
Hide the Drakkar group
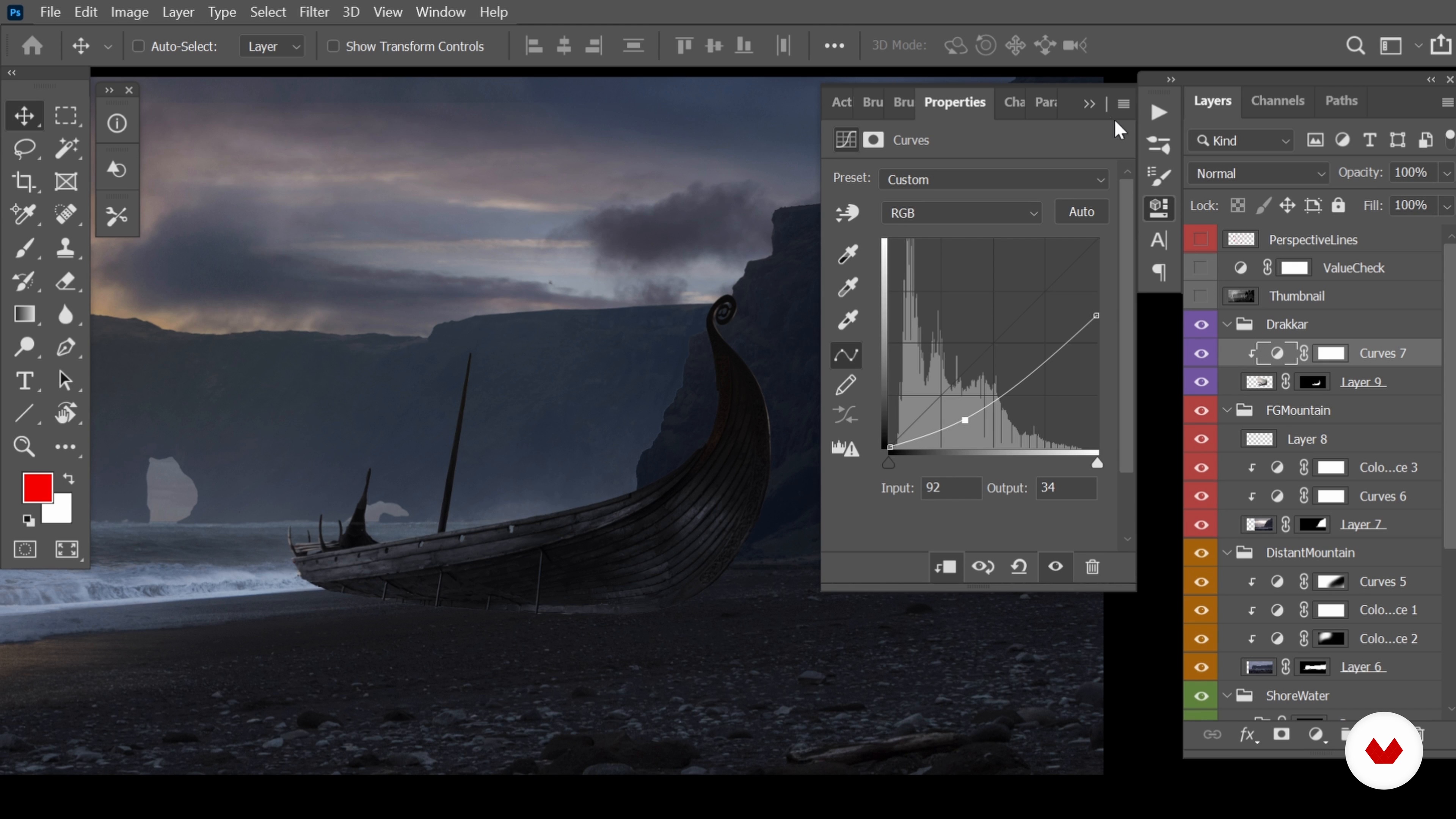pyautogui.click(x=1201, y=325)
